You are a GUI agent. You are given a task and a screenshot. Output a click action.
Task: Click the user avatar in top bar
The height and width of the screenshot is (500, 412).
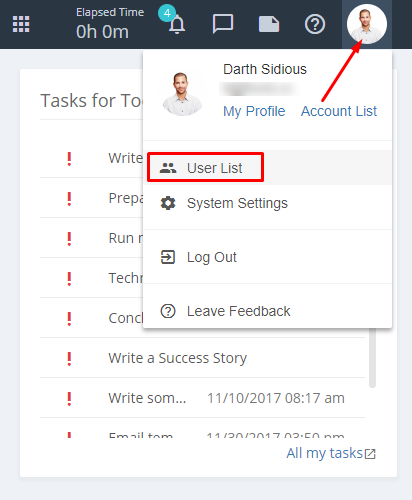(x=367, y=24)
